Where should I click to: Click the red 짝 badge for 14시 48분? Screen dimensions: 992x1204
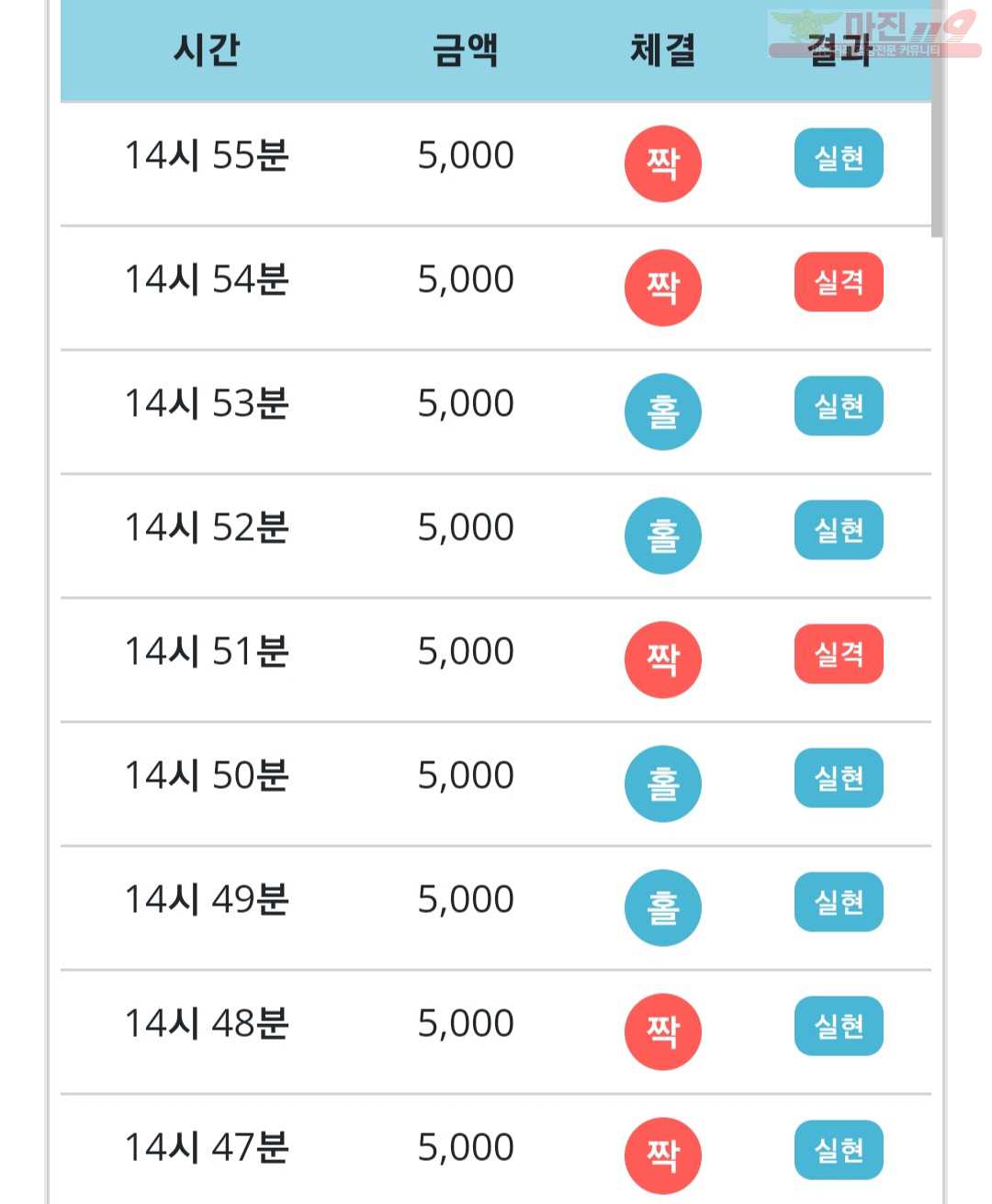pyautogui.click(x=662, y=1031)
